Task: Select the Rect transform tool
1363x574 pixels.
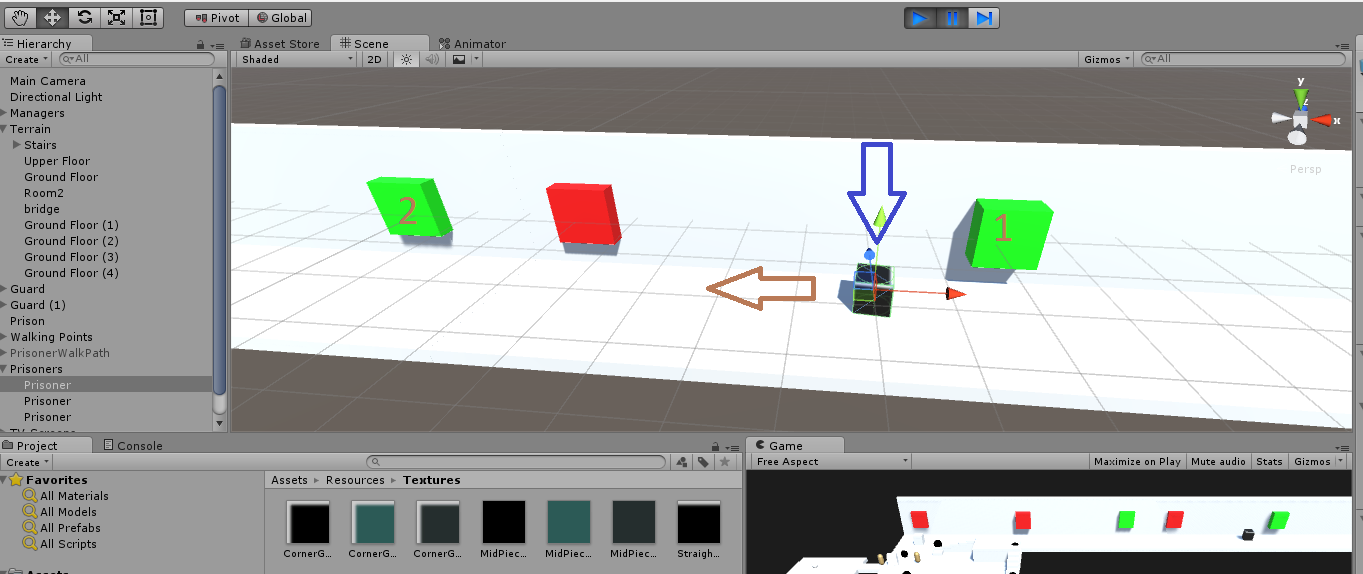Action: tap(148, 17)
